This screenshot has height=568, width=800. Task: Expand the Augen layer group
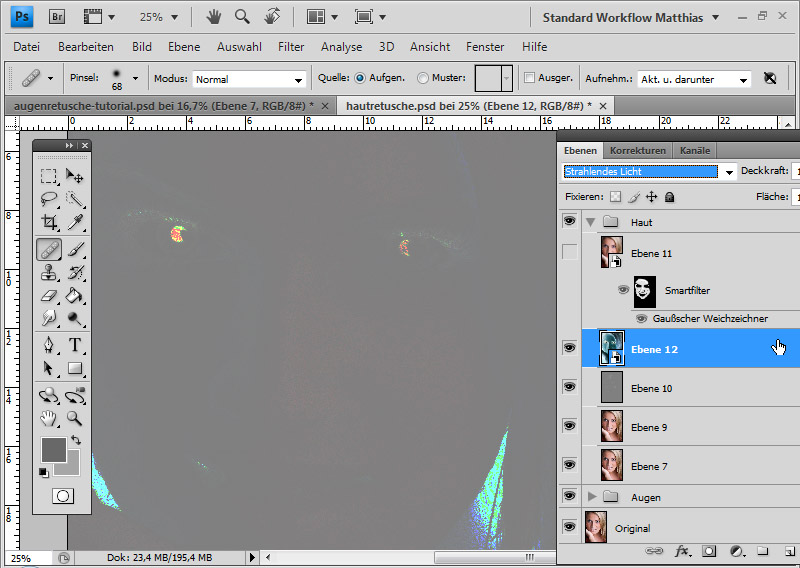point(591,496)
